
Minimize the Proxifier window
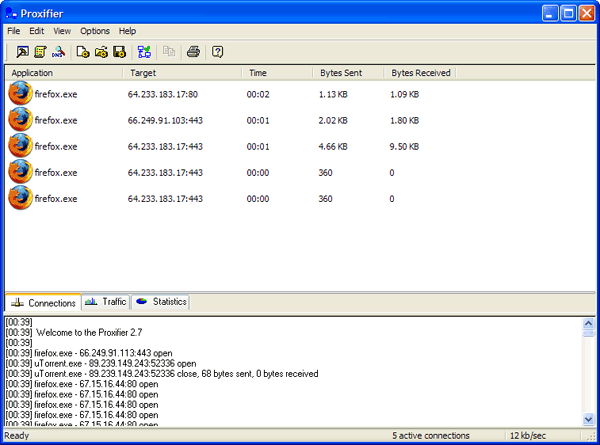pyautogui.click(x=550, y=14)
